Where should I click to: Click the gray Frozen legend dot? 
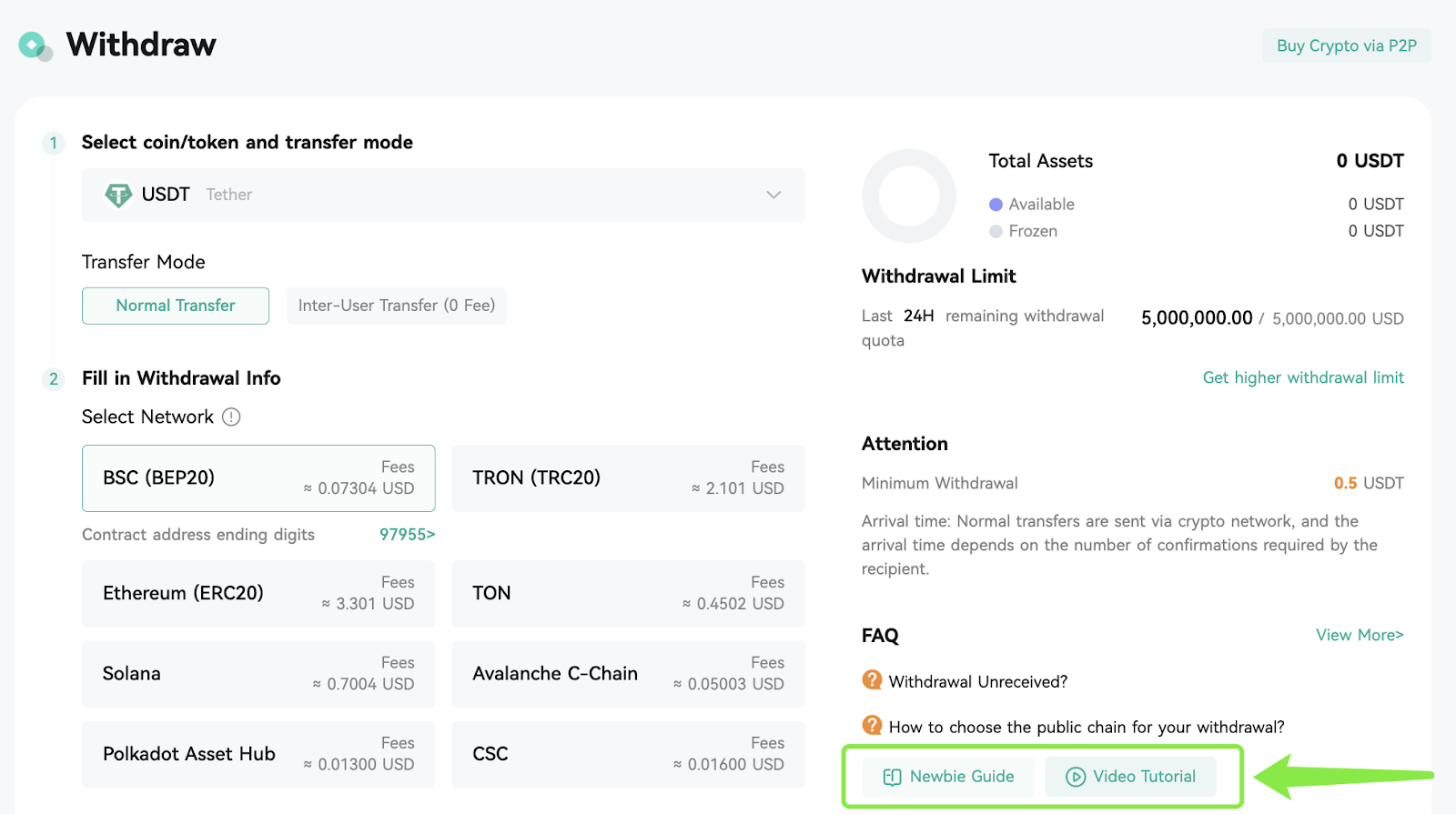coord(996,231)
